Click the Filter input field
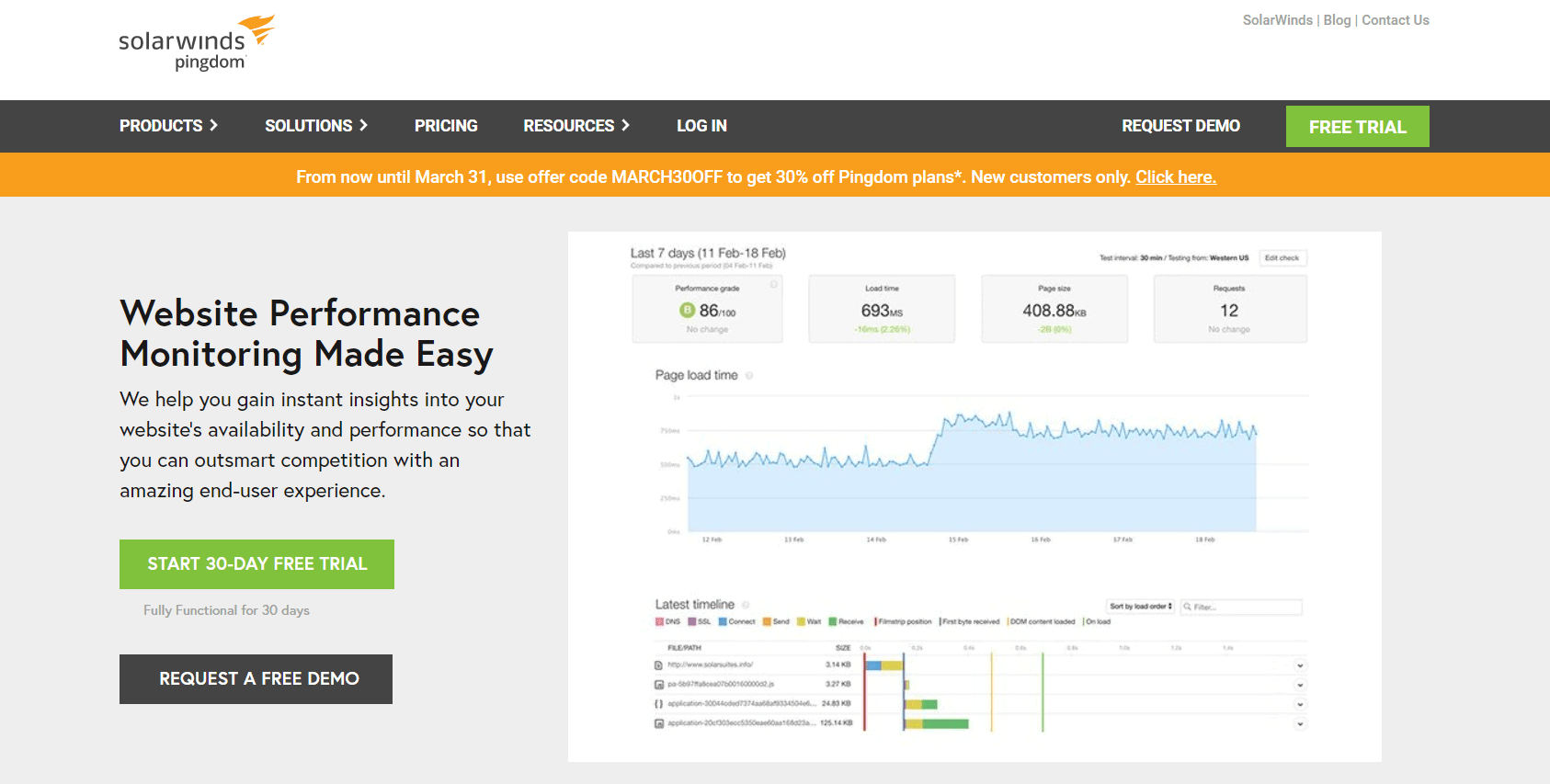Image resolution: width=1550 pixels, height=784 pixels. pyautogui.click(x=1246, y=607)
